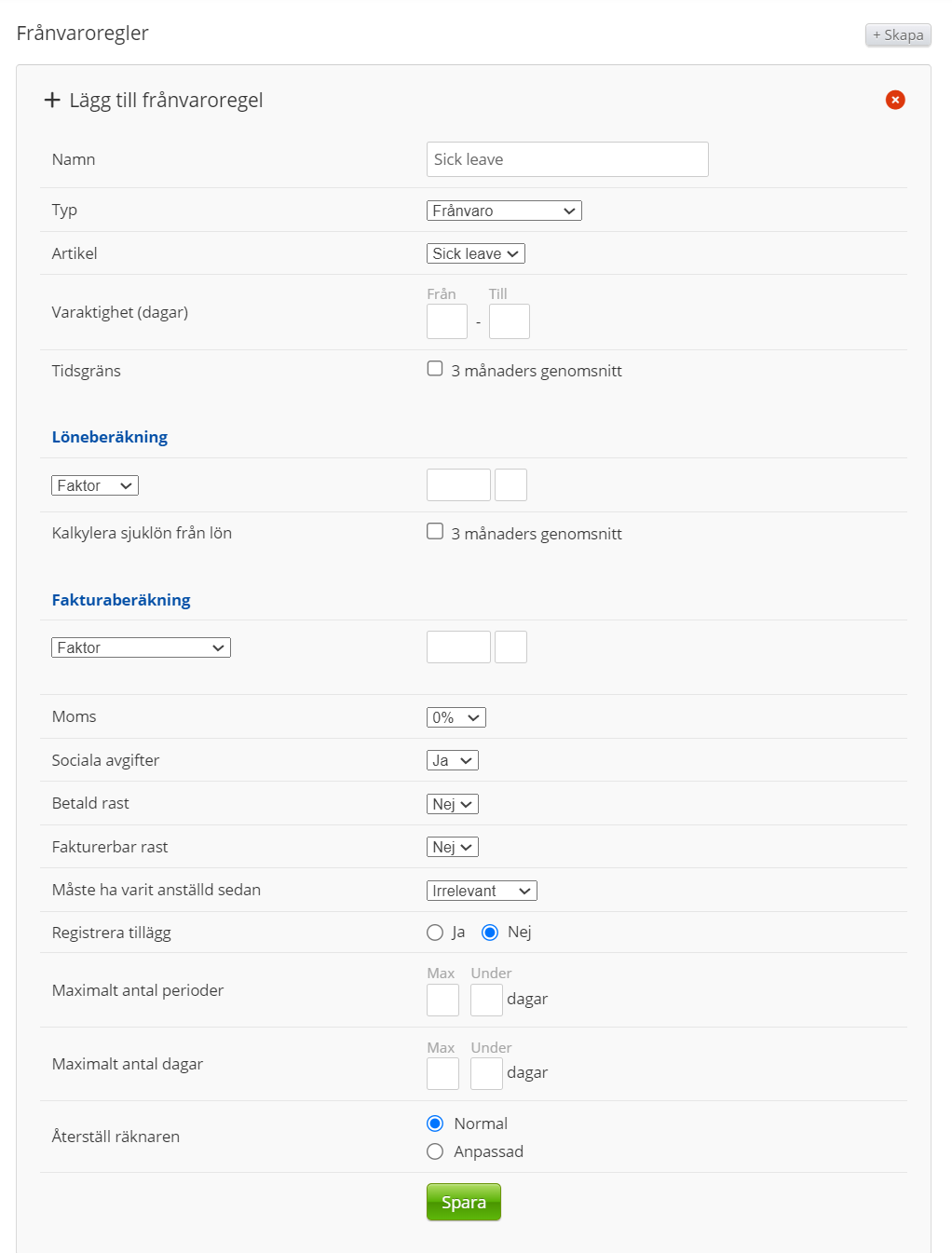Open the Artikel dropdown showing Sick leave

(x=475, y=253)
